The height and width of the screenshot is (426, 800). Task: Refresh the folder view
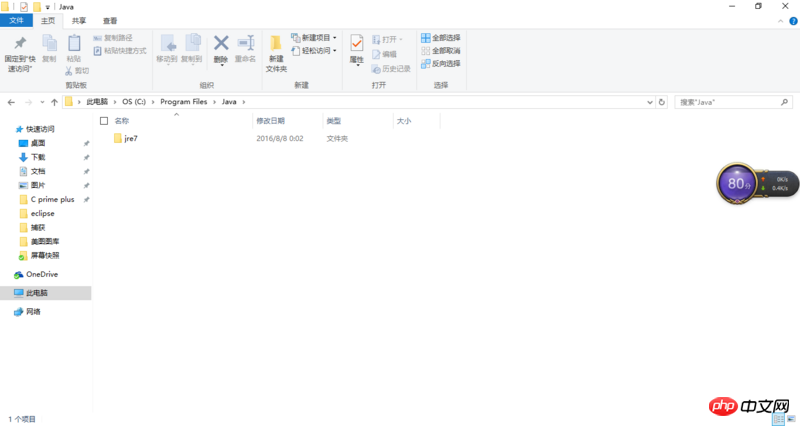point(662,102)
